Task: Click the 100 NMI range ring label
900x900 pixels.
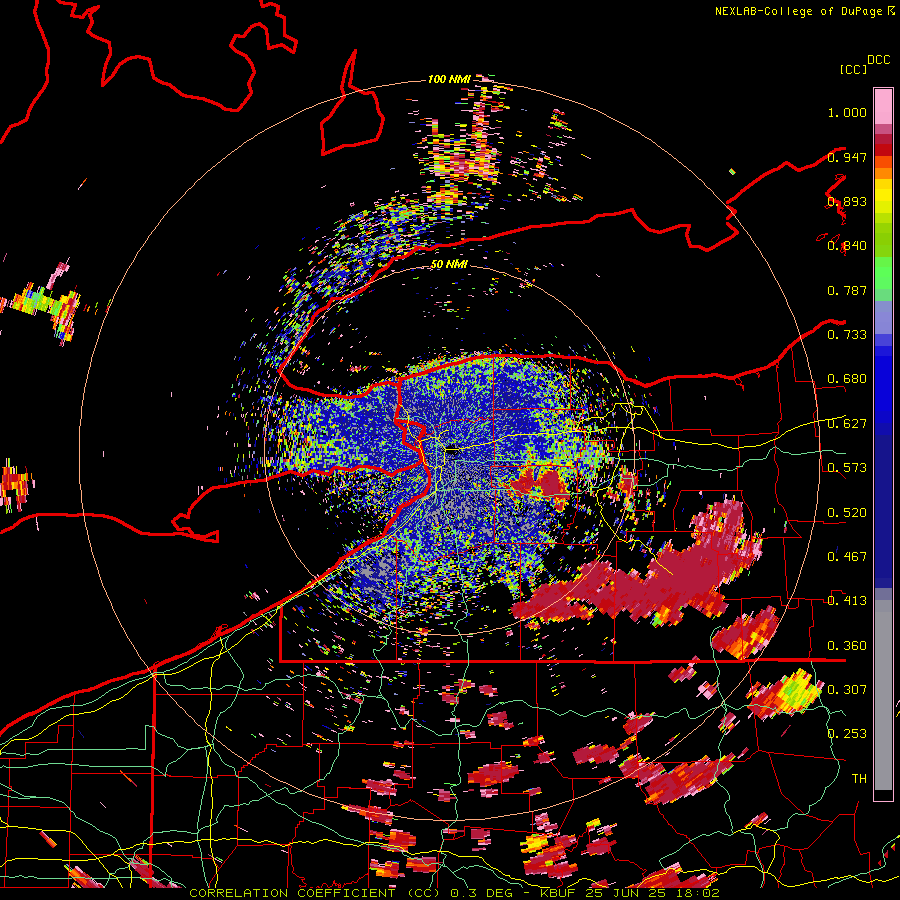Action: pyautogui.click(x=449, y=79)
